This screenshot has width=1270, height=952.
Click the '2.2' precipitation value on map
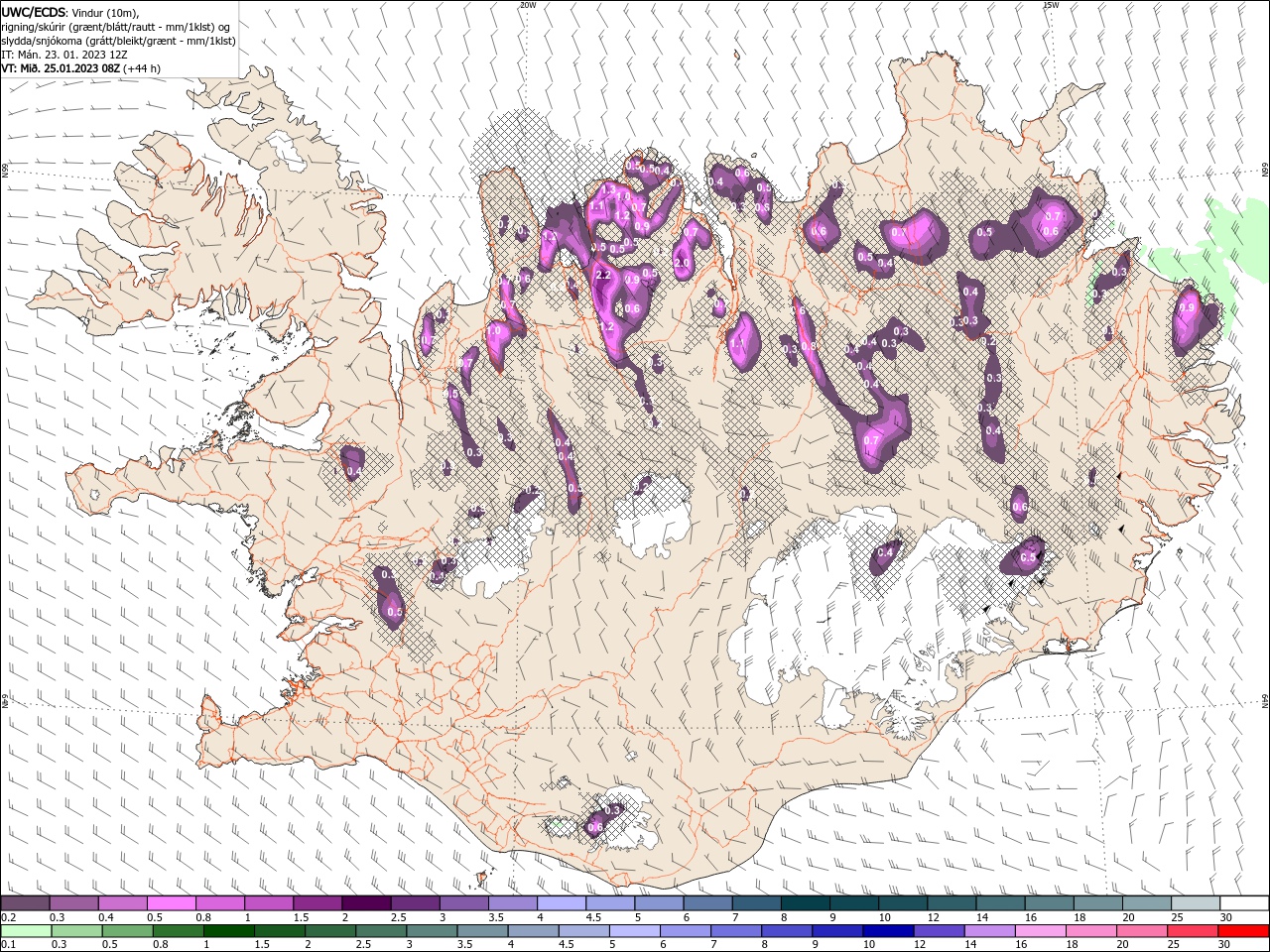[x=602, y=275]
